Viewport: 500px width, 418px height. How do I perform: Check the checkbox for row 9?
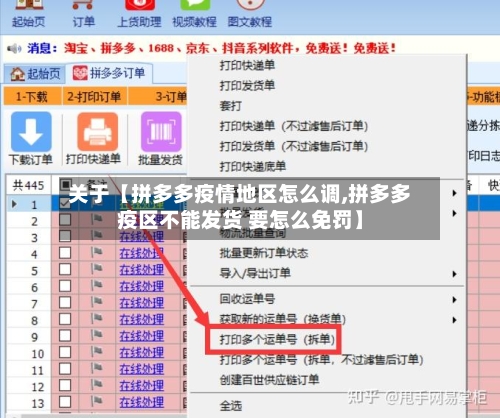tap(65, 335)
